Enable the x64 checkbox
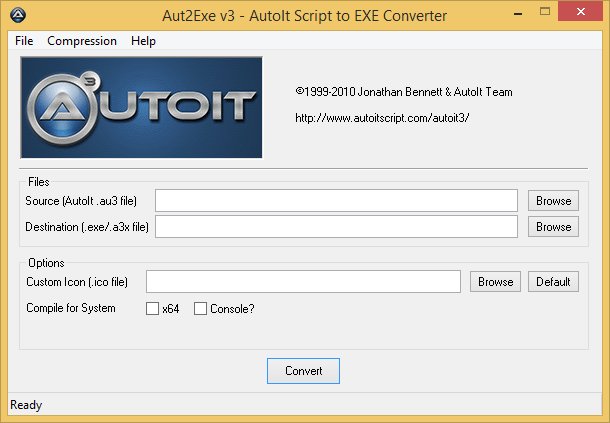 tap(152, 309)
